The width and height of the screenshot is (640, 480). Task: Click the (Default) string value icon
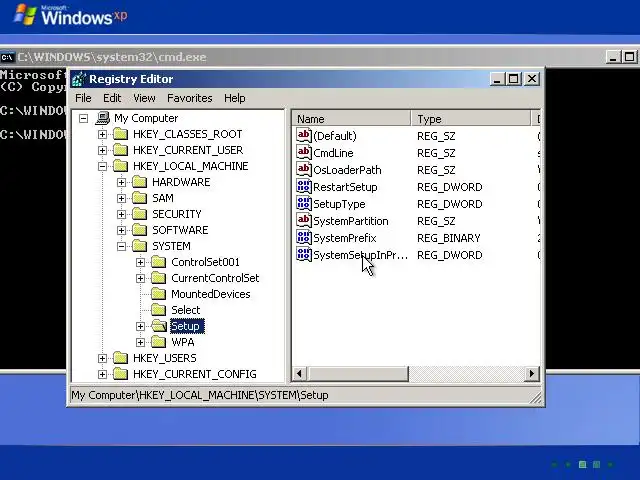[x=304, y=136]
